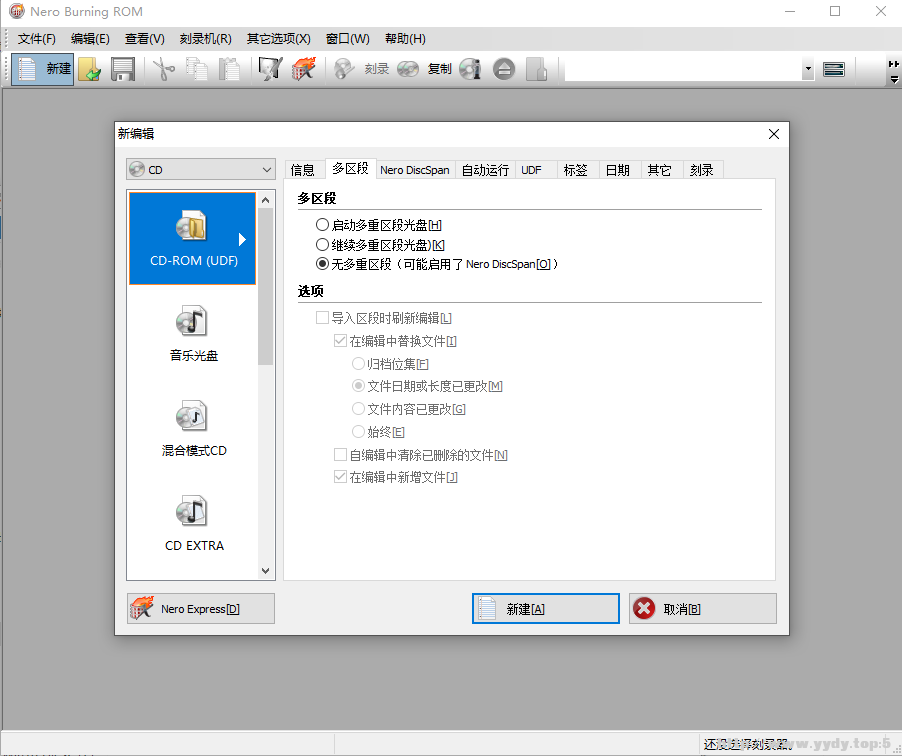Click the Copy pages icon in the toolbar
Viewport: 902px width, 756px height.
pos(197,69)
